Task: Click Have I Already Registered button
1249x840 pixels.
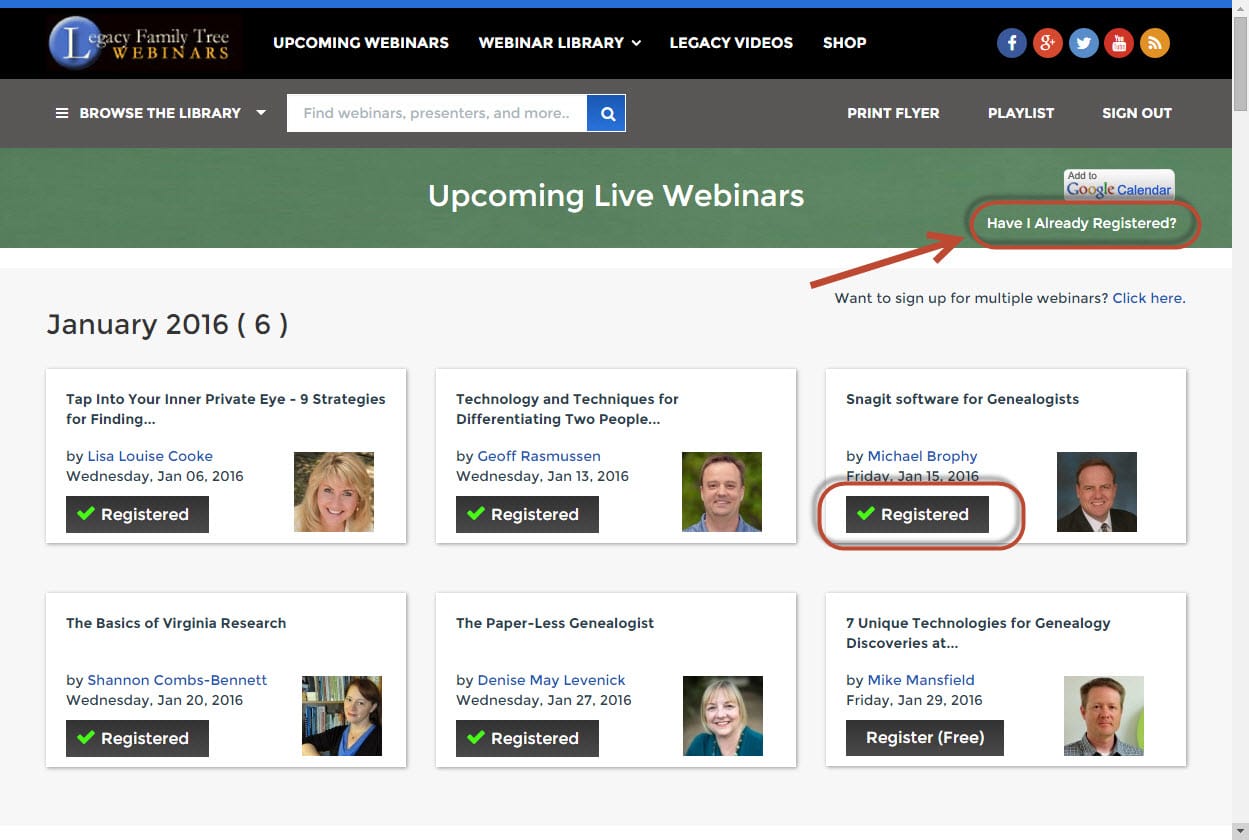Action: (x=1082, y=223)
